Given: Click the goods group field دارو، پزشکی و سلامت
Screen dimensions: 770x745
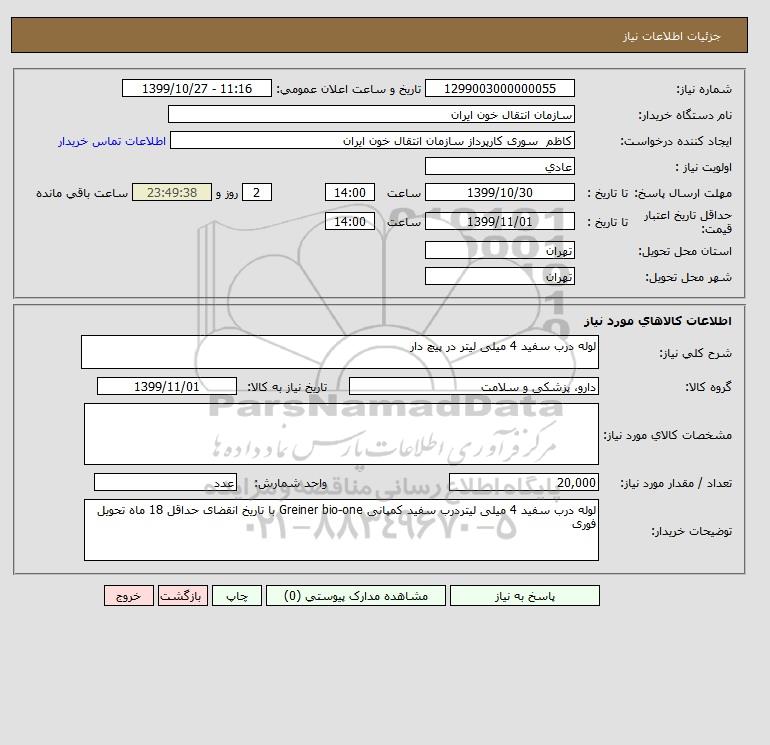Looking at the screenshot, I should (473, 386).
